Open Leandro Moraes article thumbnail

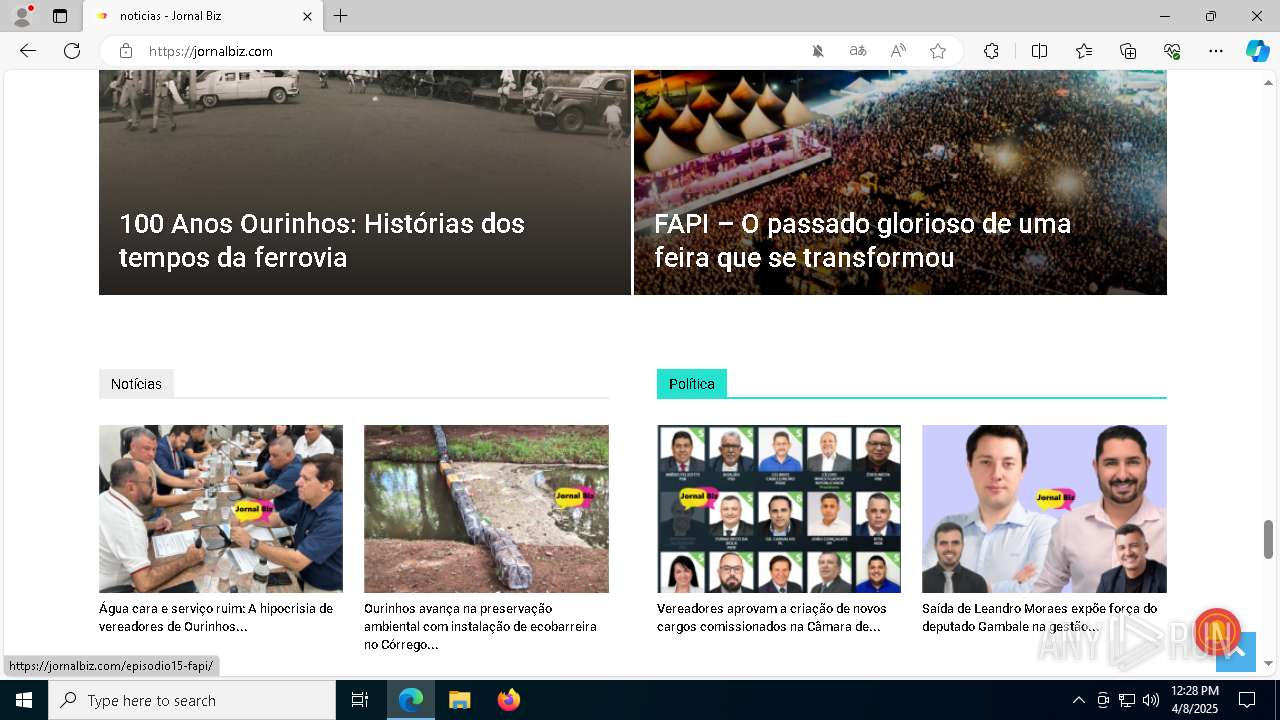pos(1044,509)
